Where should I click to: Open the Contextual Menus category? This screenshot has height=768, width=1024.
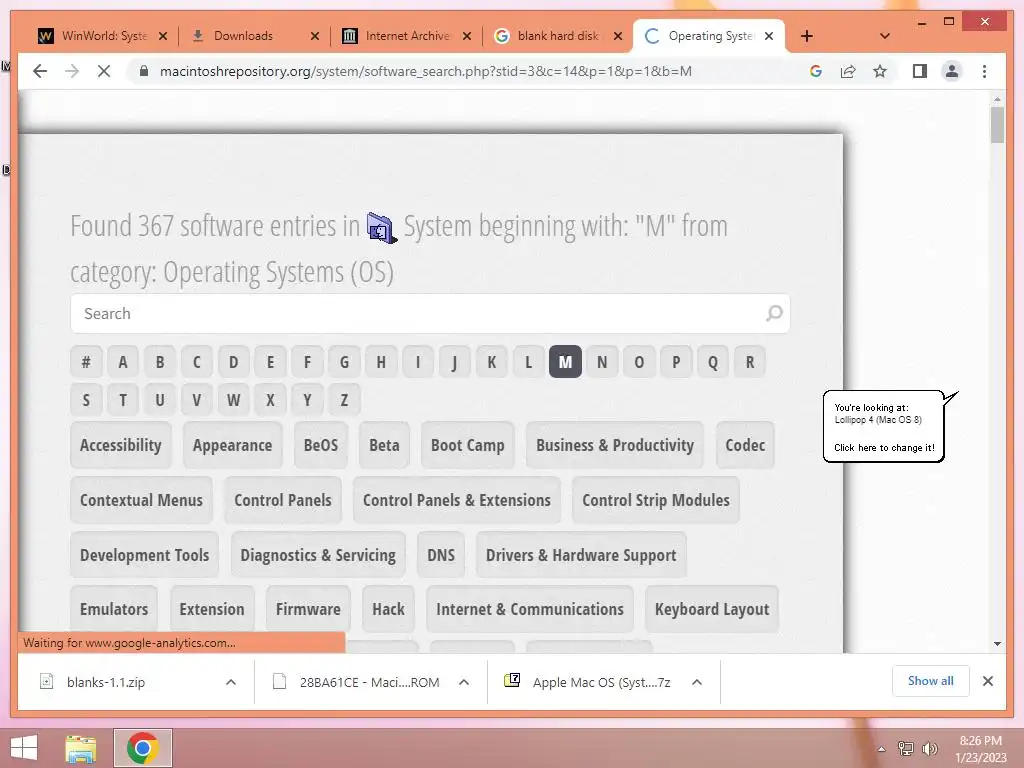141,500
